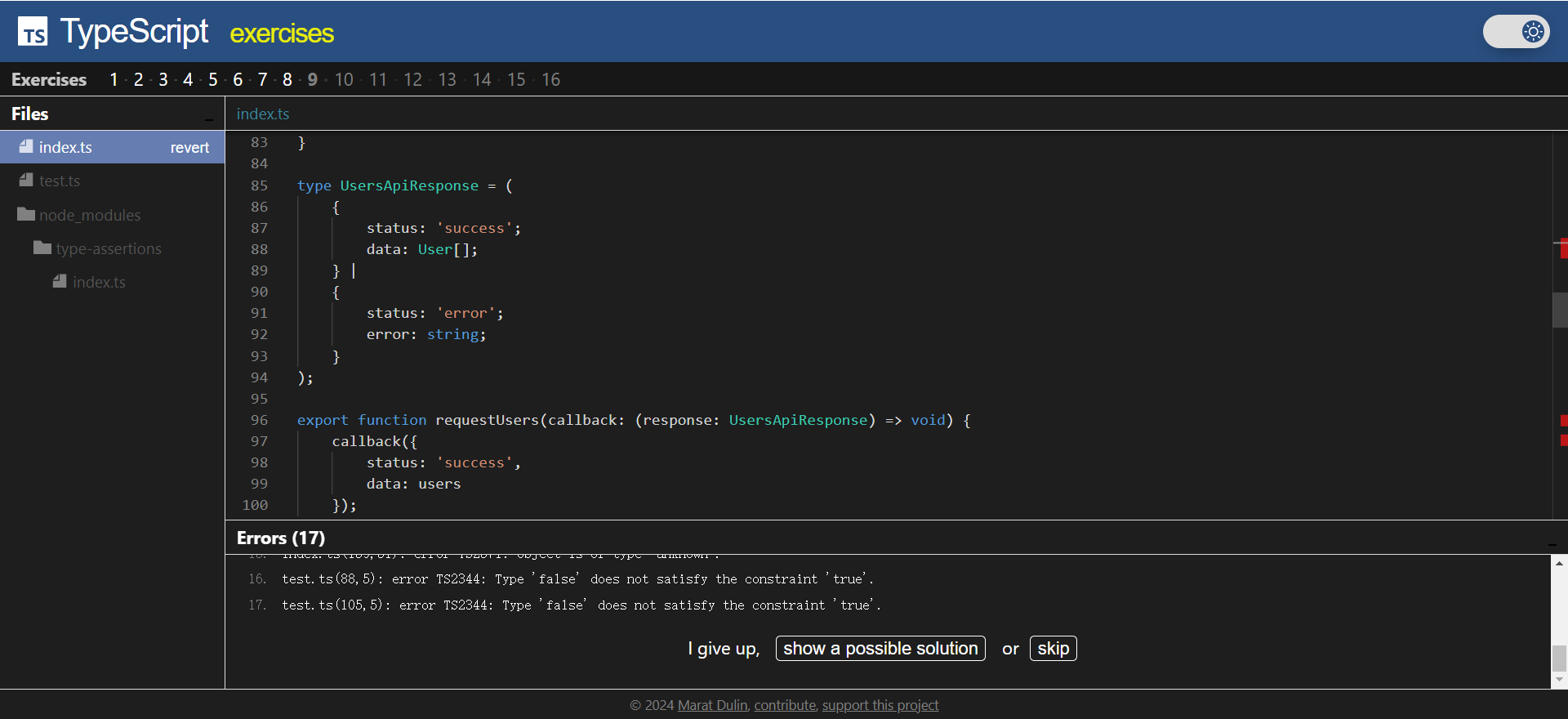Image resolution: width=1568 pixels, height=719 pixels.
Task: Revert changes to index.ts
Action: pos(189,148)
